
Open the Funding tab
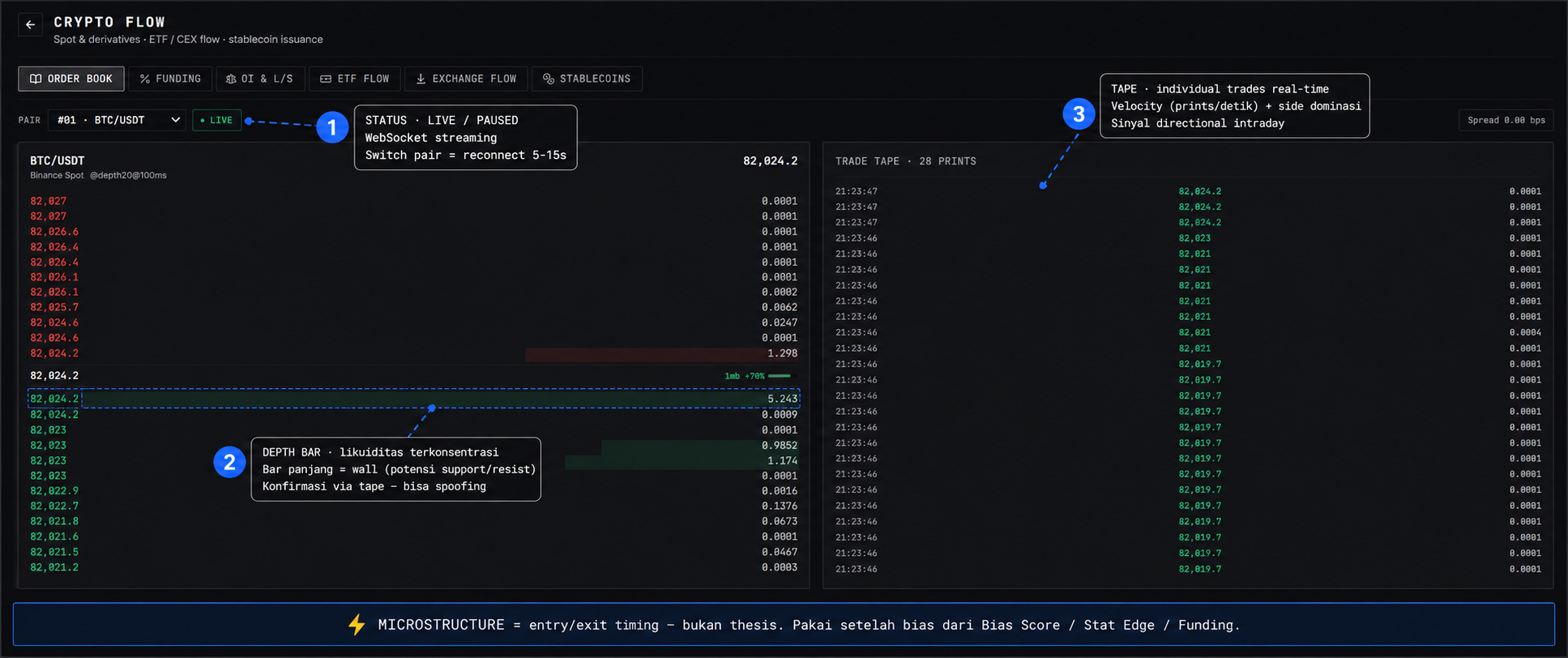[x=170, y=79]
